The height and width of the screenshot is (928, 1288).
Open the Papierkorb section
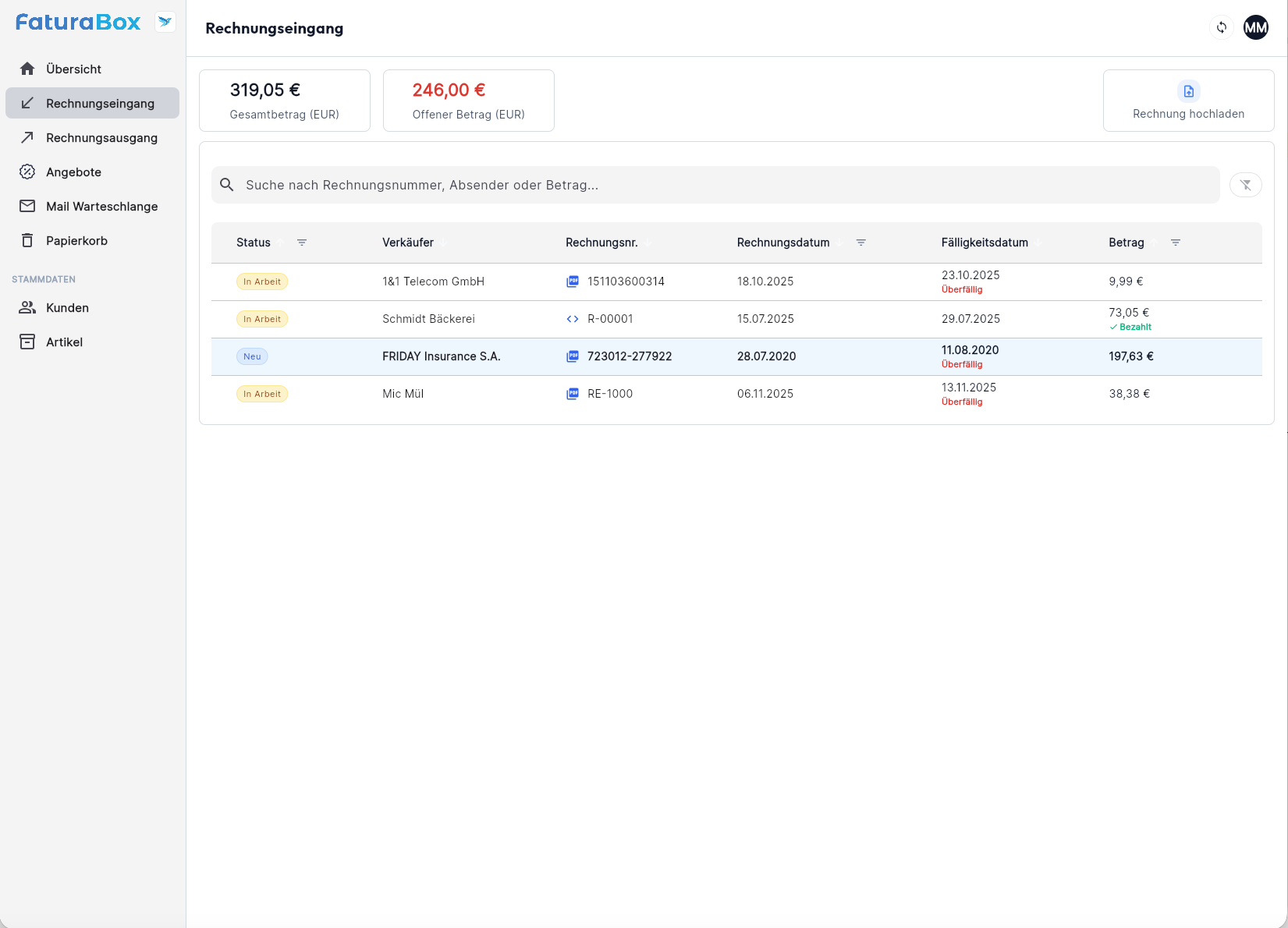(76, 241)
